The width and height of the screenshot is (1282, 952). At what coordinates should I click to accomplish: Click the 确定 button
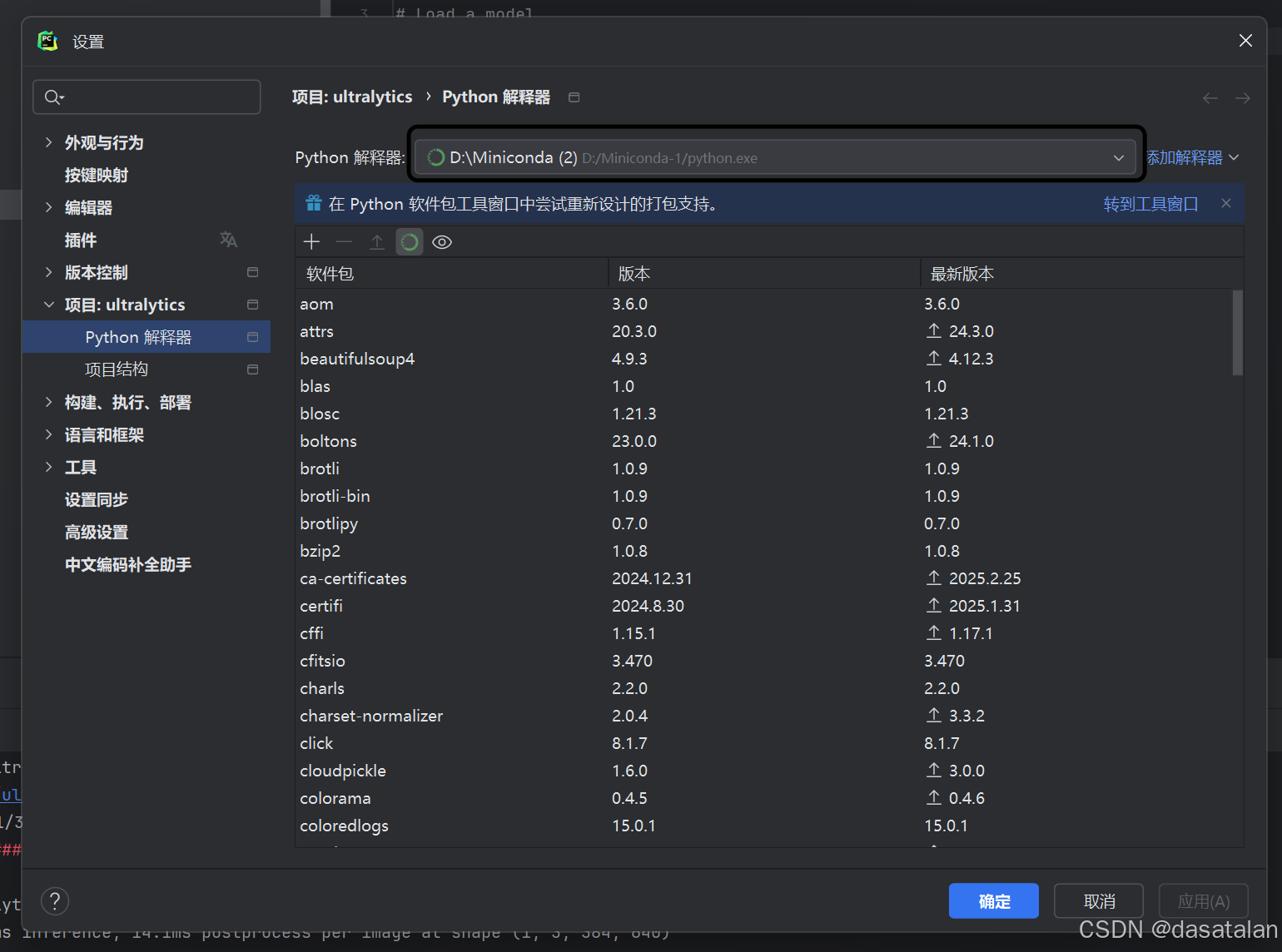pyautogui.click(x=994, y=901)
